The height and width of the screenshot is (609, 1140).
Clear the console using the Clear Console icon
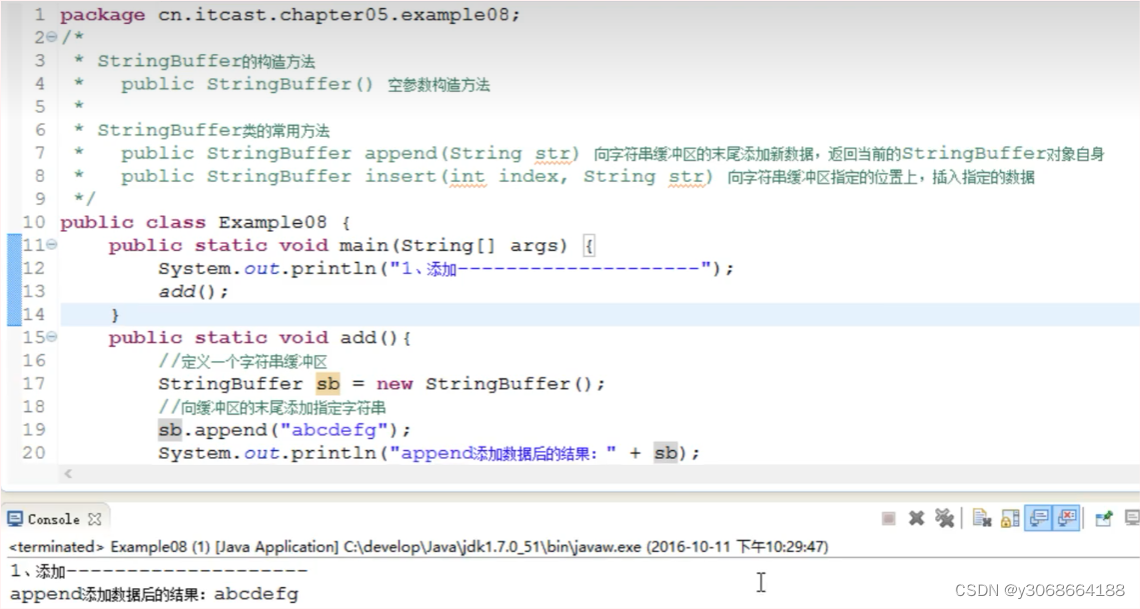click(x=981, y=518)
